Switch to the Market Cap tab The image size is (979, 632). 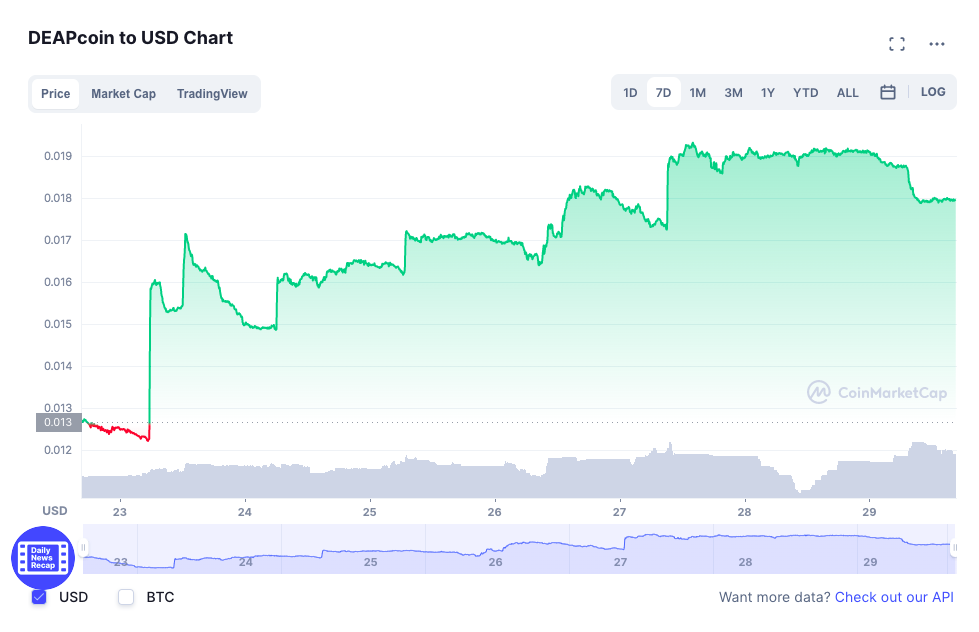tap(124, 94)
